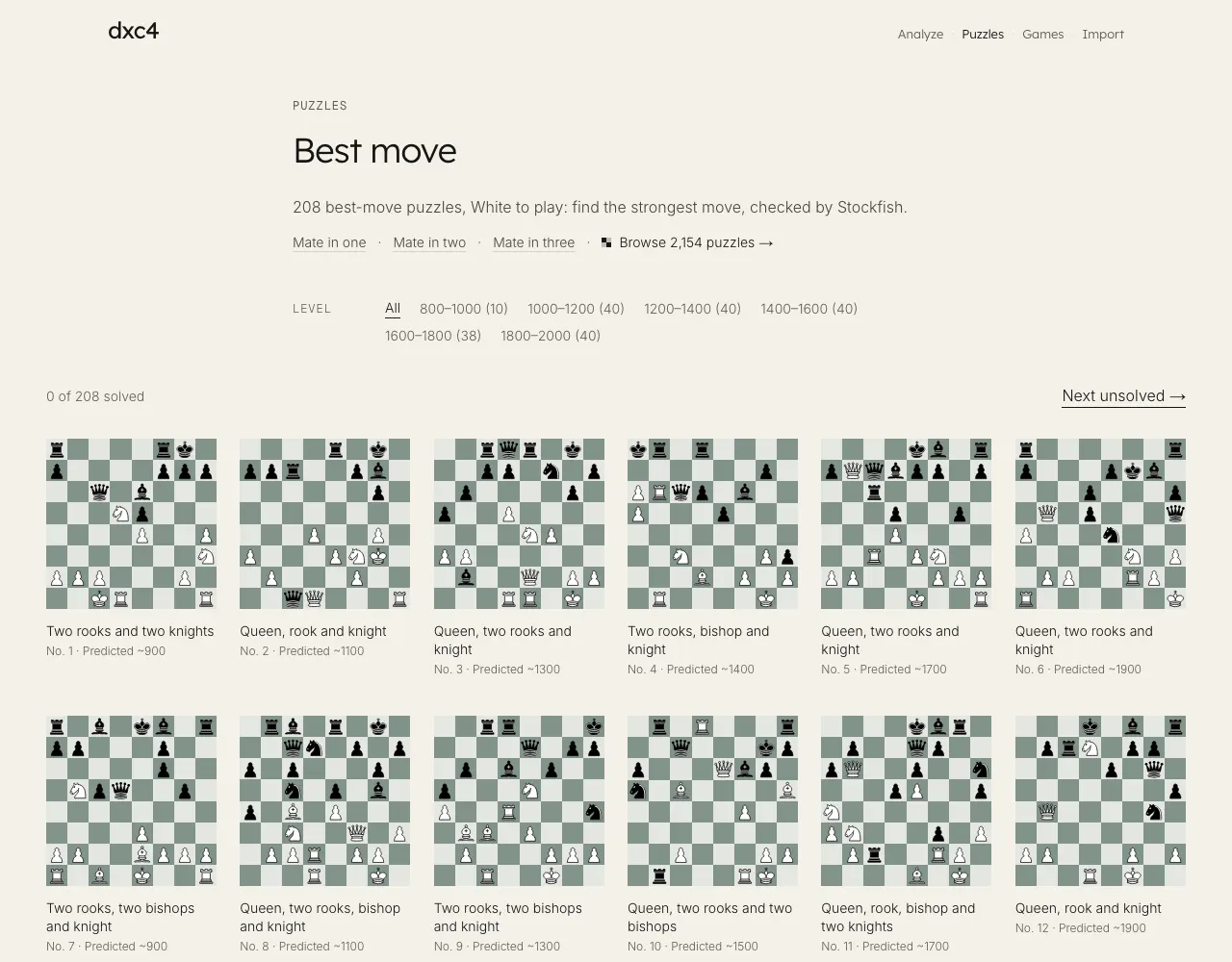
Task: Open puzzle No. 12 board thumbnail
Action: [1100, 800]
